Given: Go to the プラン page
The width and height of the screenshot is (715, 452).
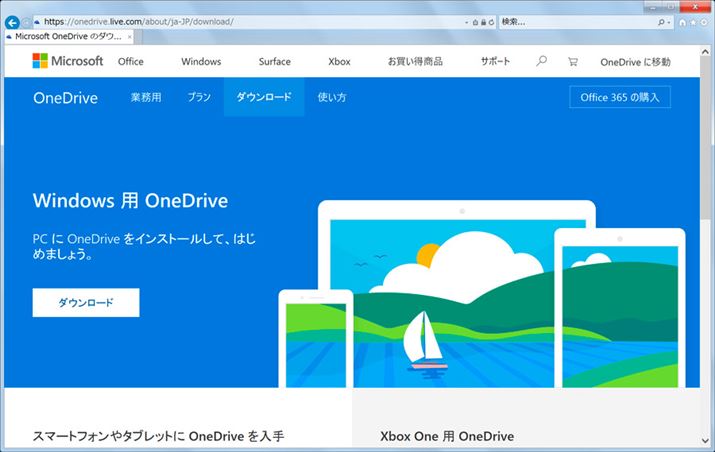Looking at the screenshot, I should (x=199, y=97).
